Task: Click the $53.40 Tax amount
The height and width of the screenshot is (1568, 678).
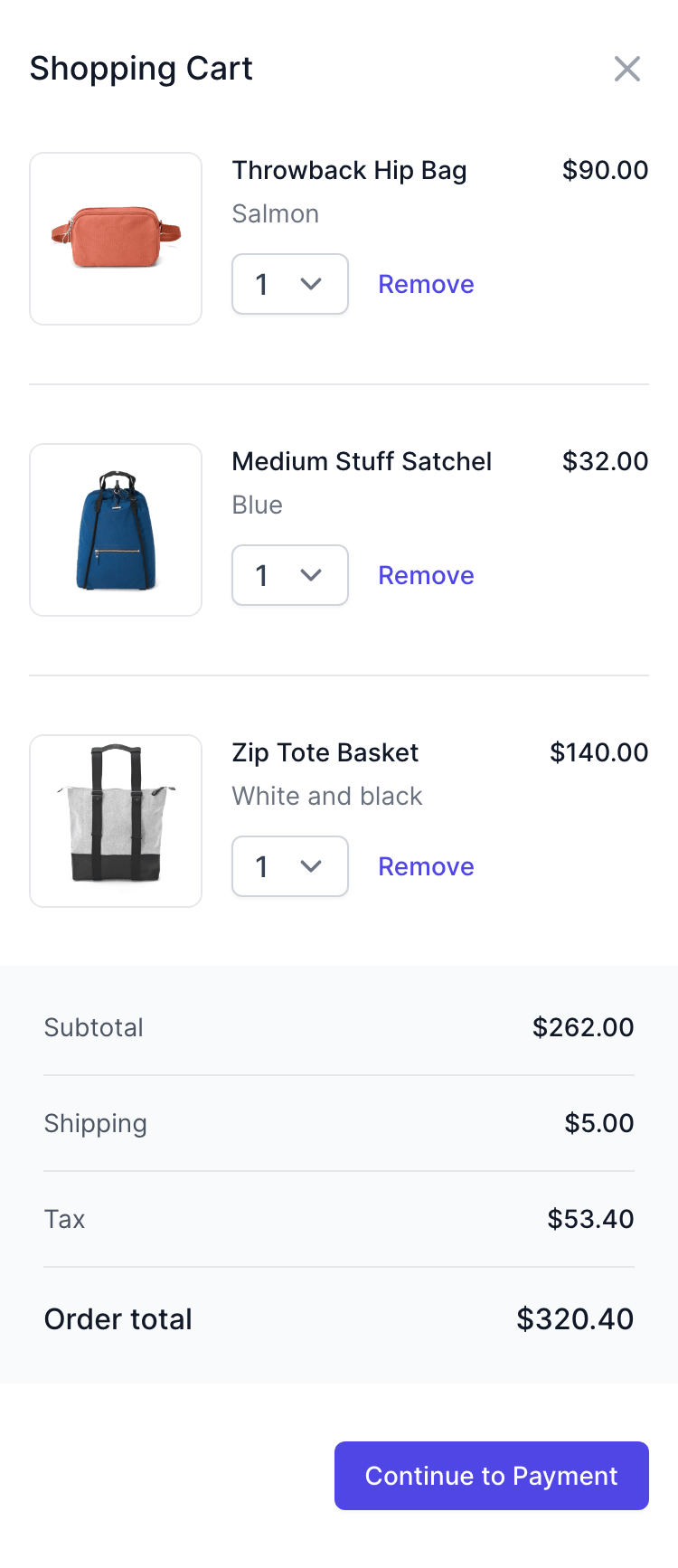Action: [x=590, y=1219]
